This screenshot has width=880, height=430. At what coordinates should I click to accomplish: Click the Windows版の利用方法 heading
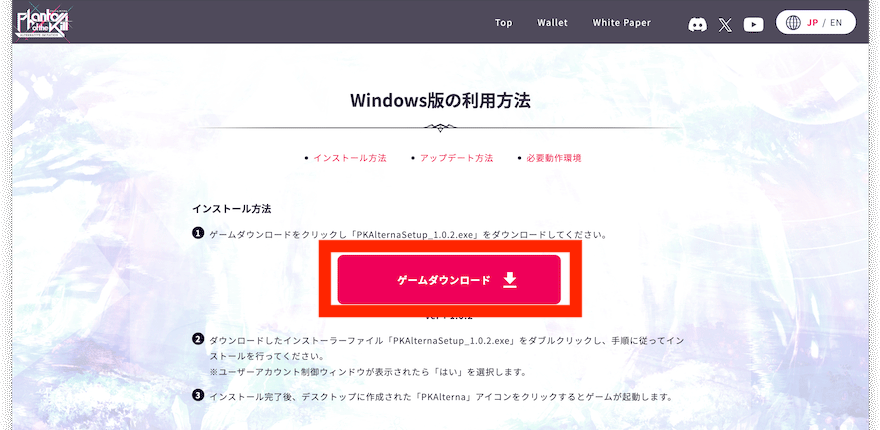point(440,101)
